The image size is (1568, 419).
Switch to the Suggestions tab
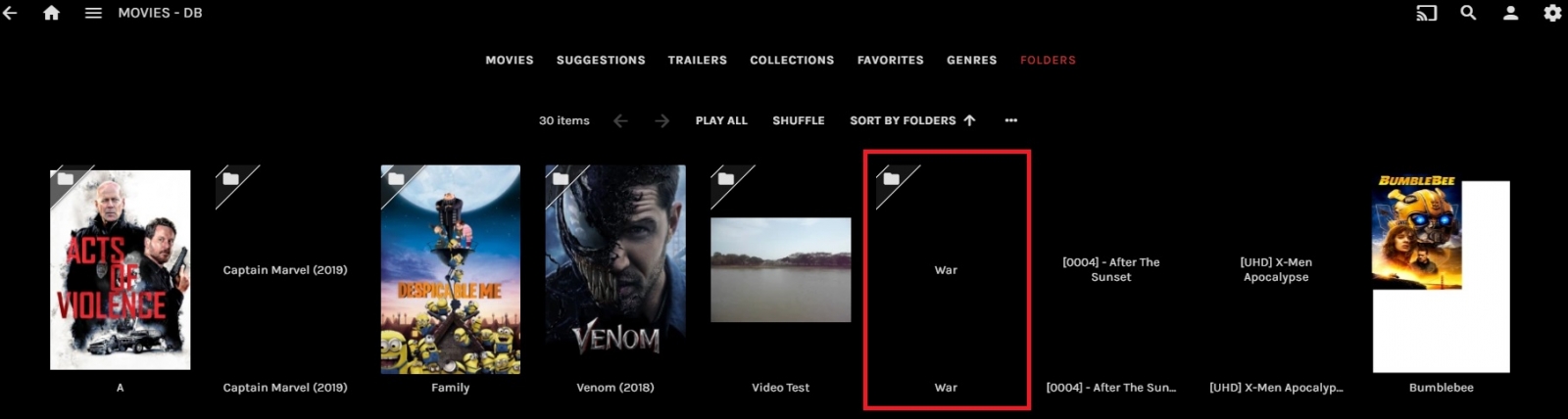pos(601,60)
